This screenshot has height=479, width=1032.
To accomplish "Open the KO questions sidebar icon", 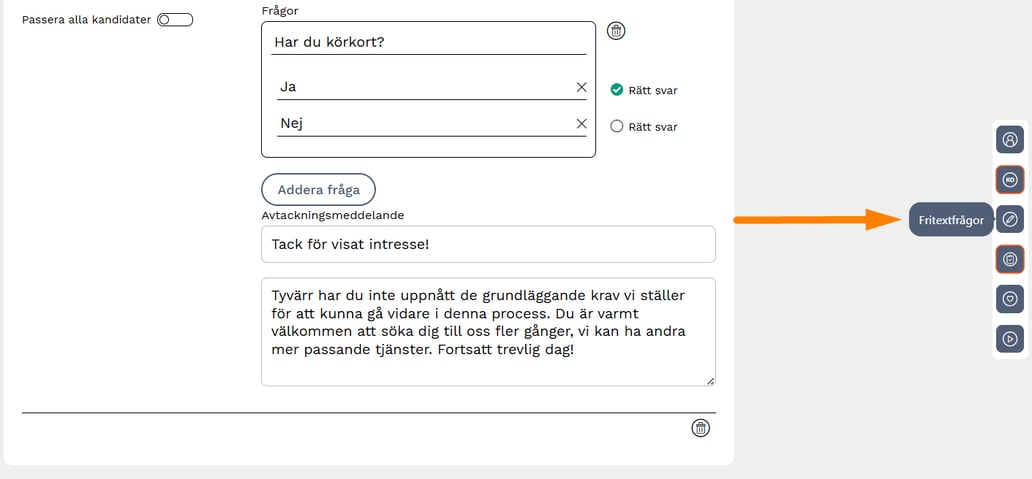I will (1010, 180).
